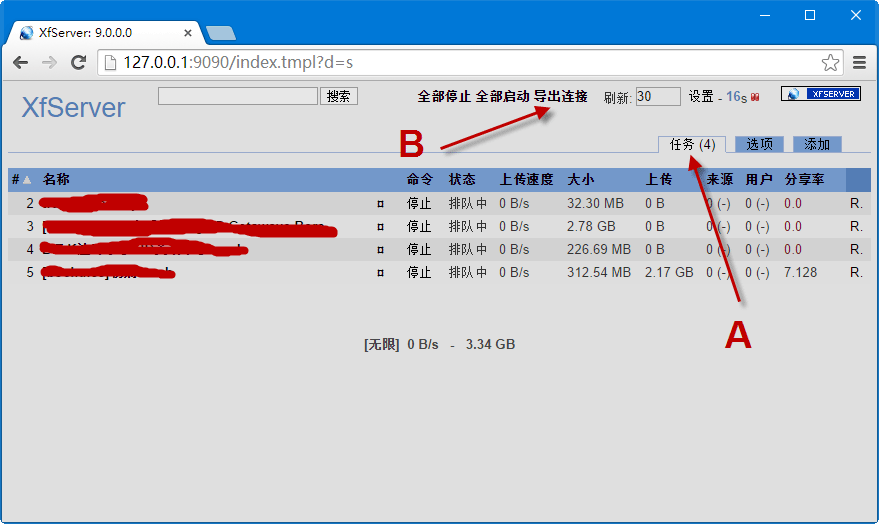This screenshot has height=524, width=879.
Task: Click the ¤ icon in row 2
Action: (381, 204)
